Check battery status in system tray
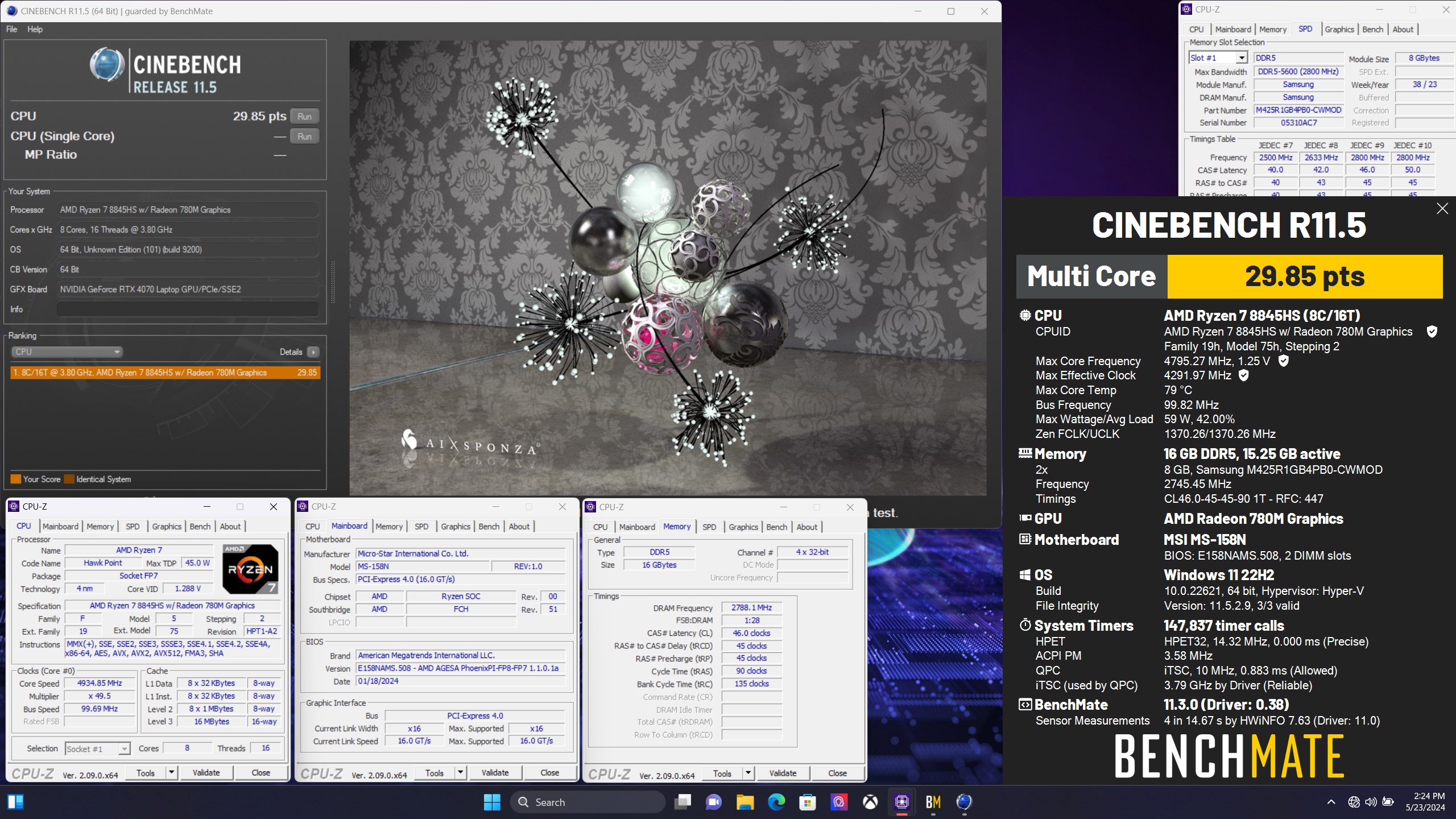The width and height of the screenshot is (1456, 819). click(1388, 802)
